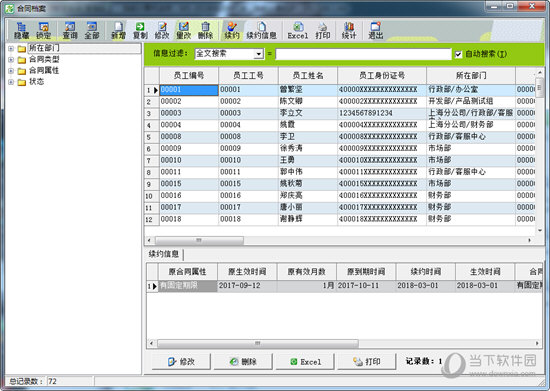
Task: Click row 12 record selector
Action: point(152,219)
